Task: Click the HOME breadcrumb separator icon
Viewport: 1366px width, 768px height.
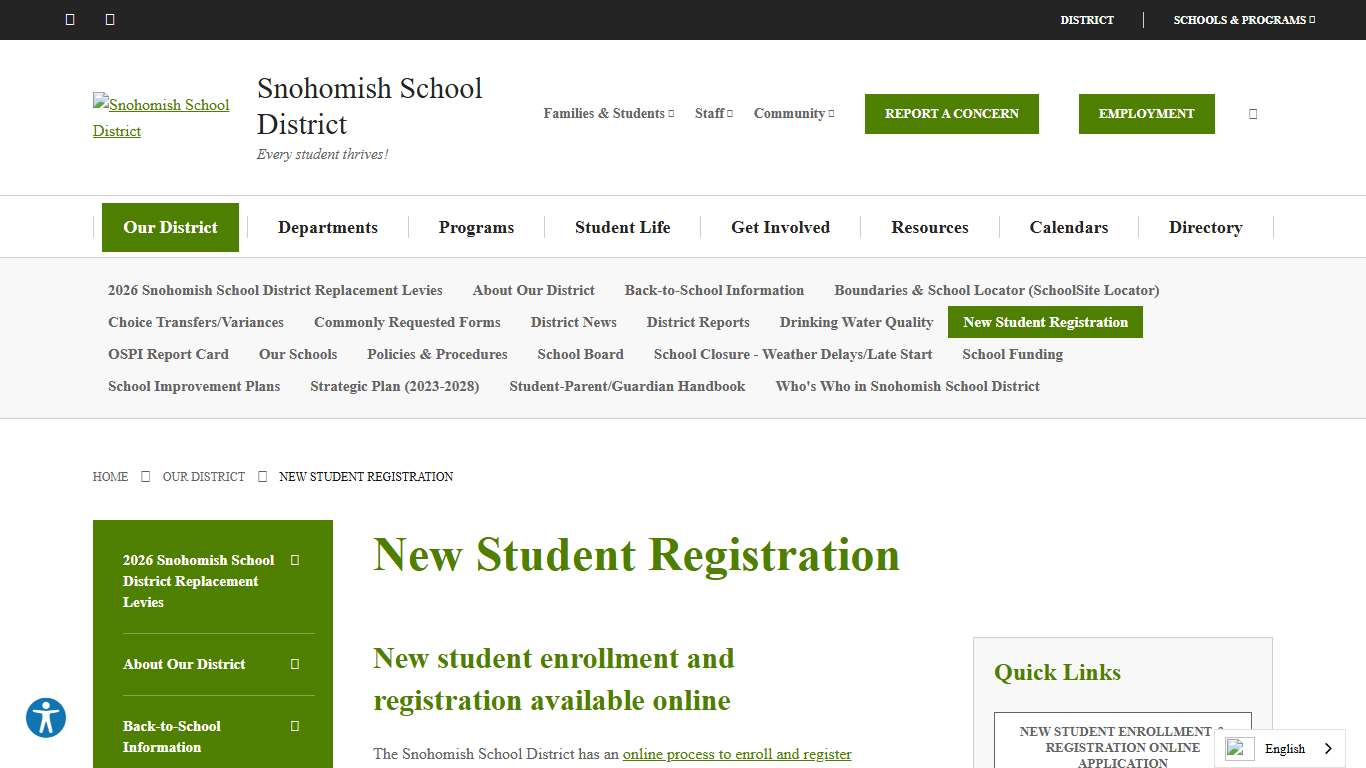Action: coord(145,476)
